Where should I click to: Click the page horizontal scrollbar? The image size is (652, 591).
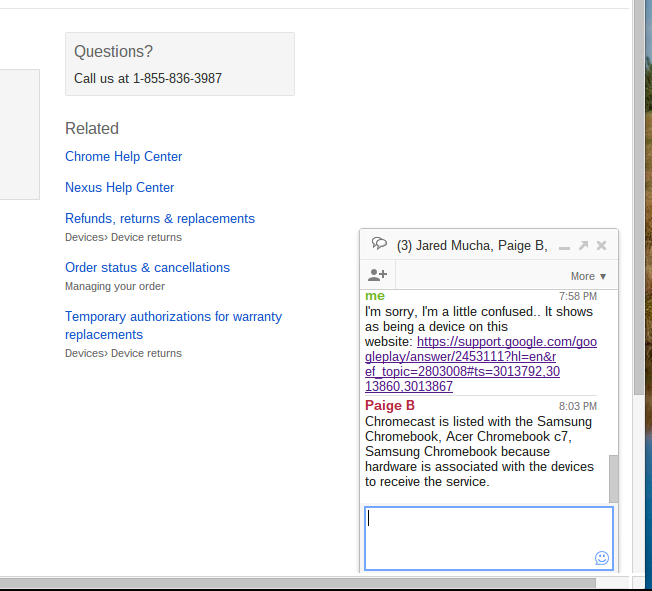pyautogui.click(x=300, y=583)
